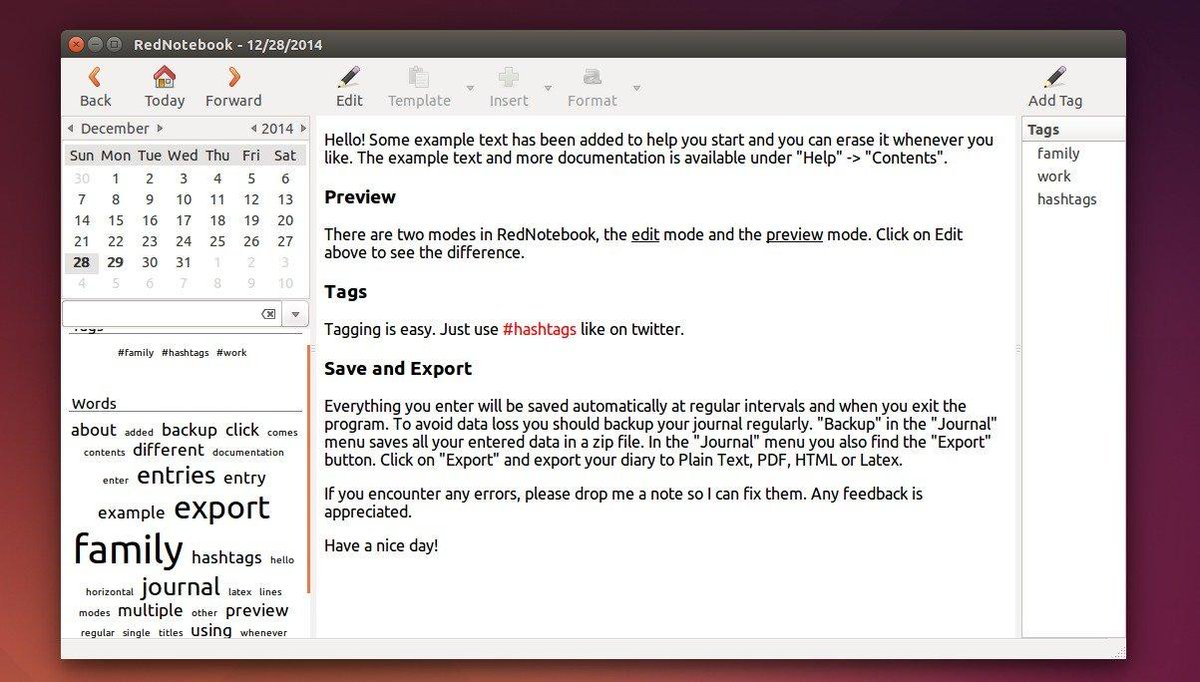This screenshot has width=1200, height=682.
Task: Go to next year after 2014
Action: 302,128
